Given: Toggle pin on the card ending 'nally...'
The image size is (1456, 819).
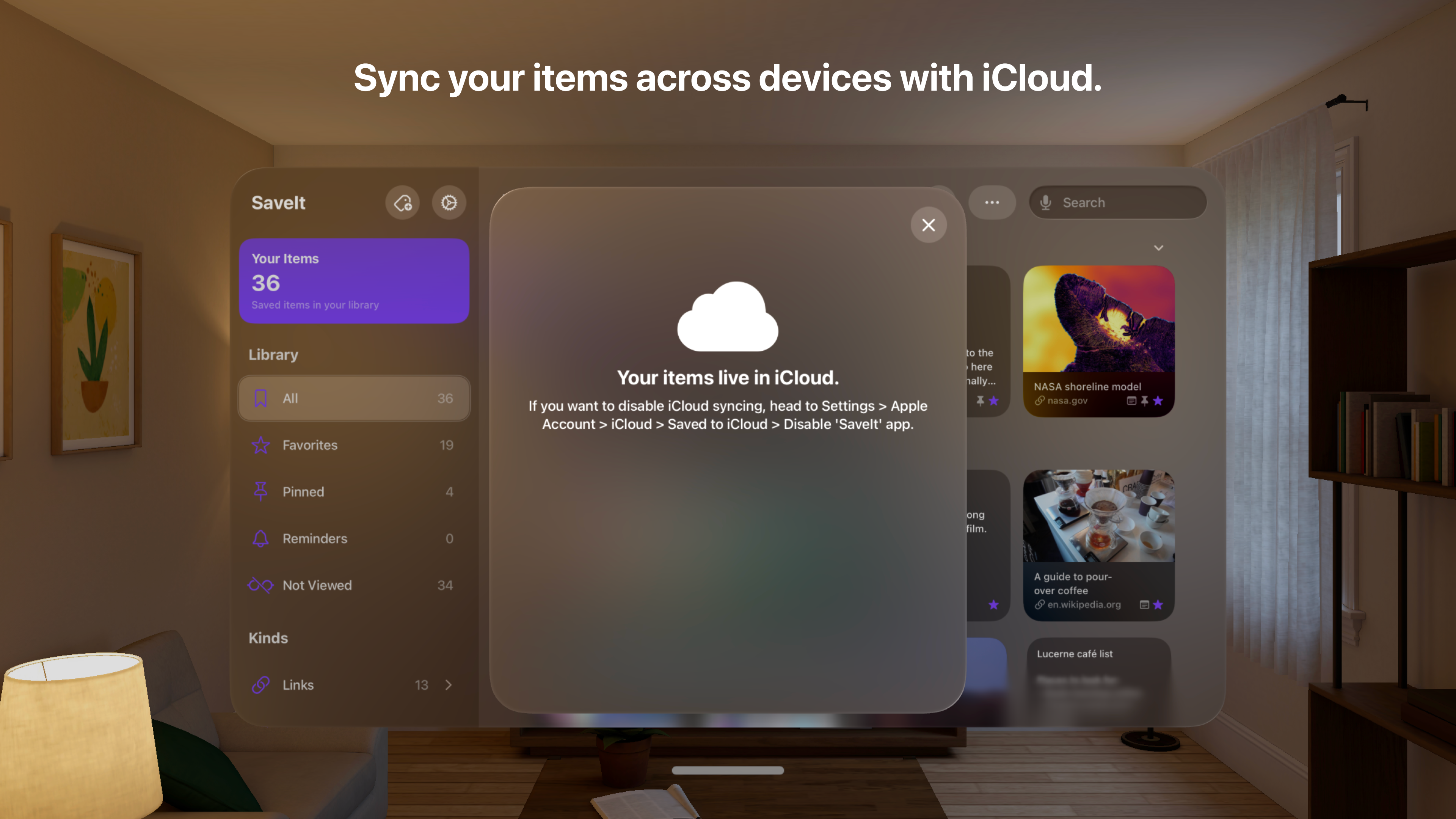Looking at the screenshot, I should coord(980,401).
